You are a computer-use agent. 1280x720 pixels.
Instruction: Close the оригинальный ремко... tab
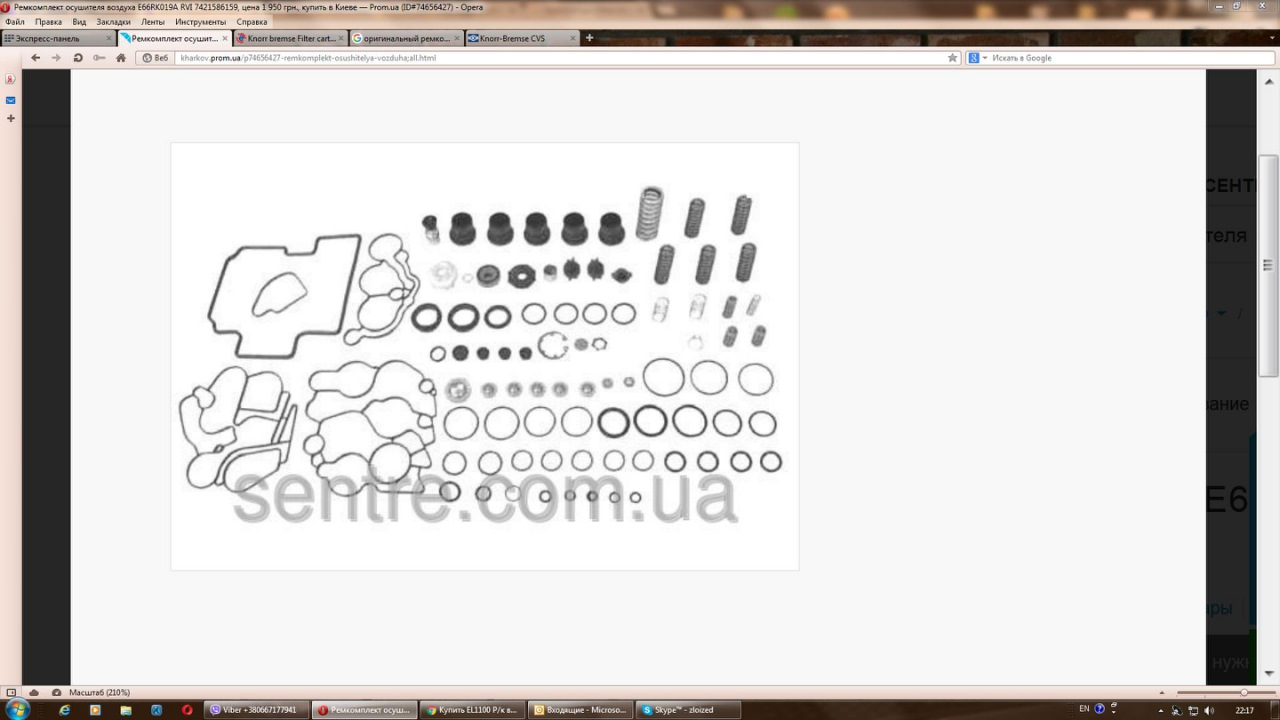(x=457, y=38)
